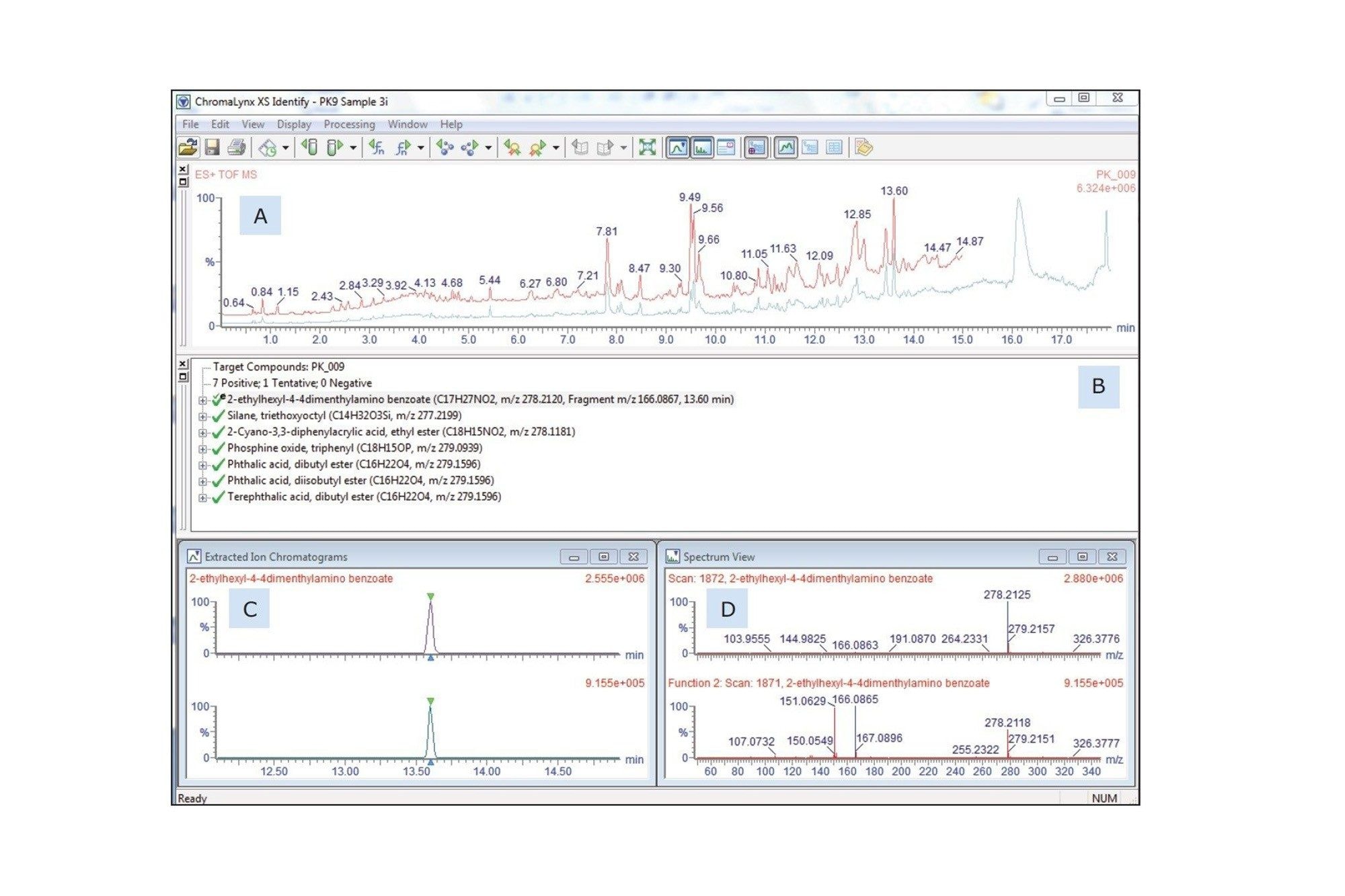
Task: Click the next candidate ribbon icon
Action: [537, 147]
